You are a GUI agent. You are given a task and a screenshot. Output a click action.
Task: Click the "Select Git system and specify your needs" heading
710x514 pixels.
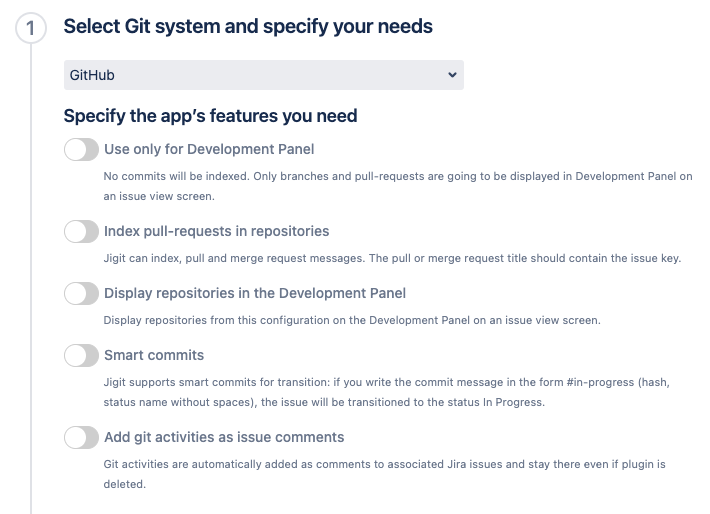point(248,27)
